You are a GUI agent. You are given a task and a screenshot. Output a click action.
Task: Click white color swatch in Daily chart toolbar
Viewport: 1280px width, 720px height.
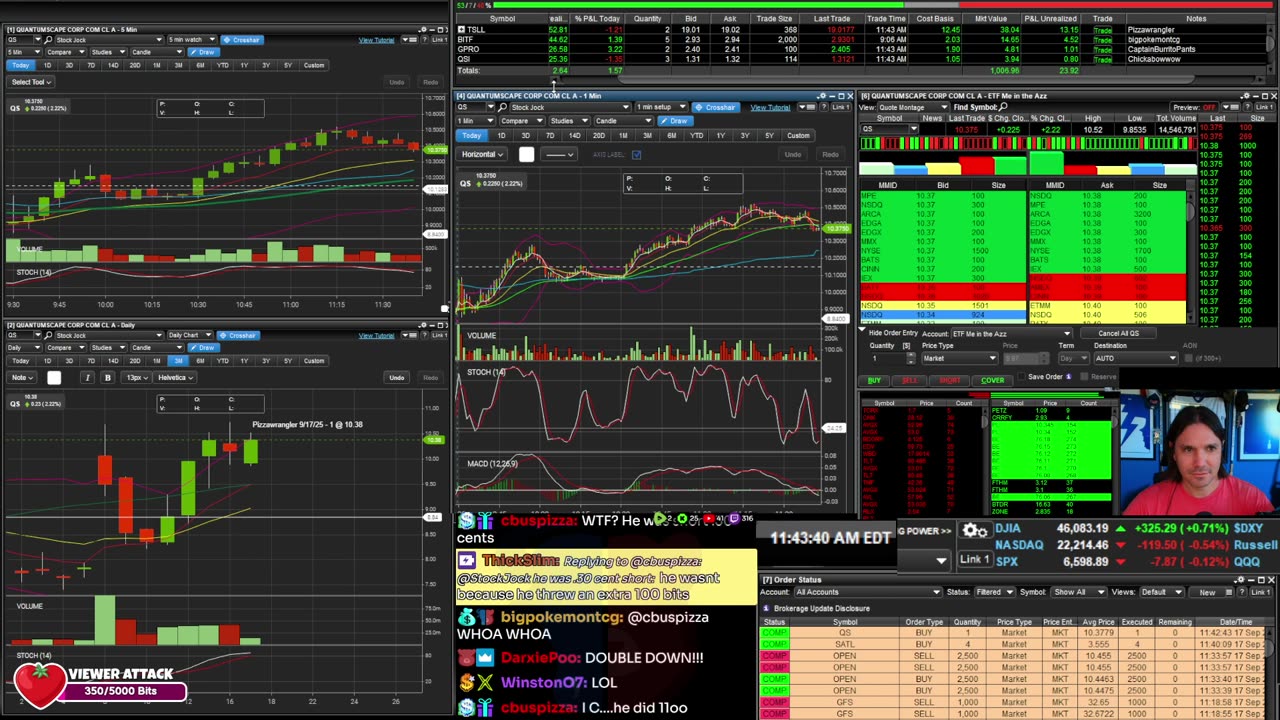pos(54,377)
